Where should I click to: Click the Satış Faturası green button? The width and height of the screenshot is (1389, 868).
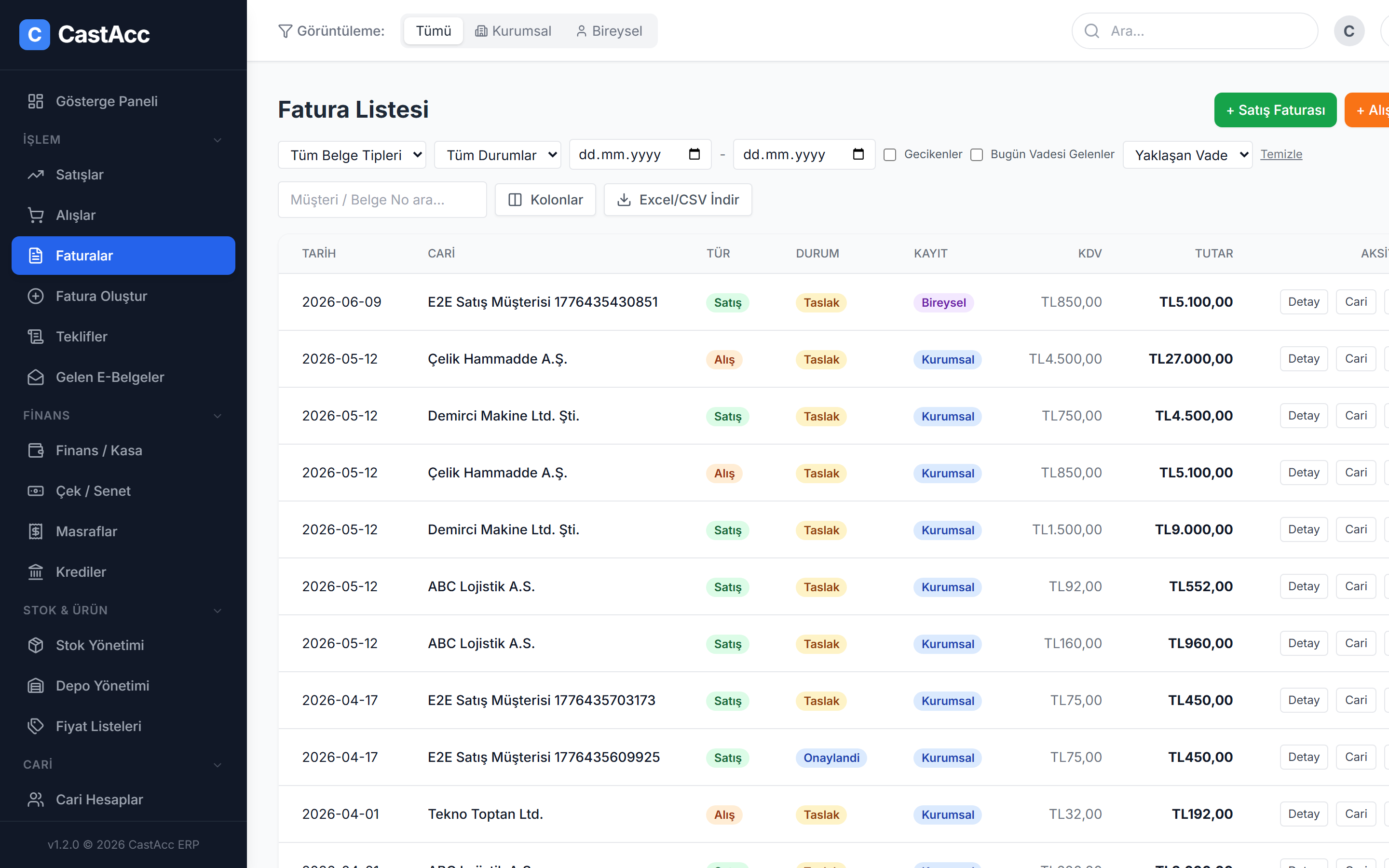point(1275,109)
